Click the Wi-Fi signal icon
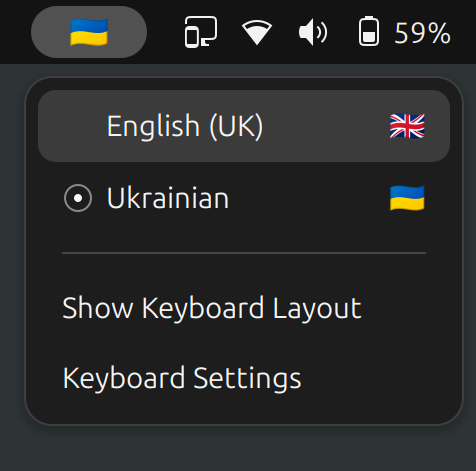The height and width of the screenshot is (471, 476). [257, 32]
